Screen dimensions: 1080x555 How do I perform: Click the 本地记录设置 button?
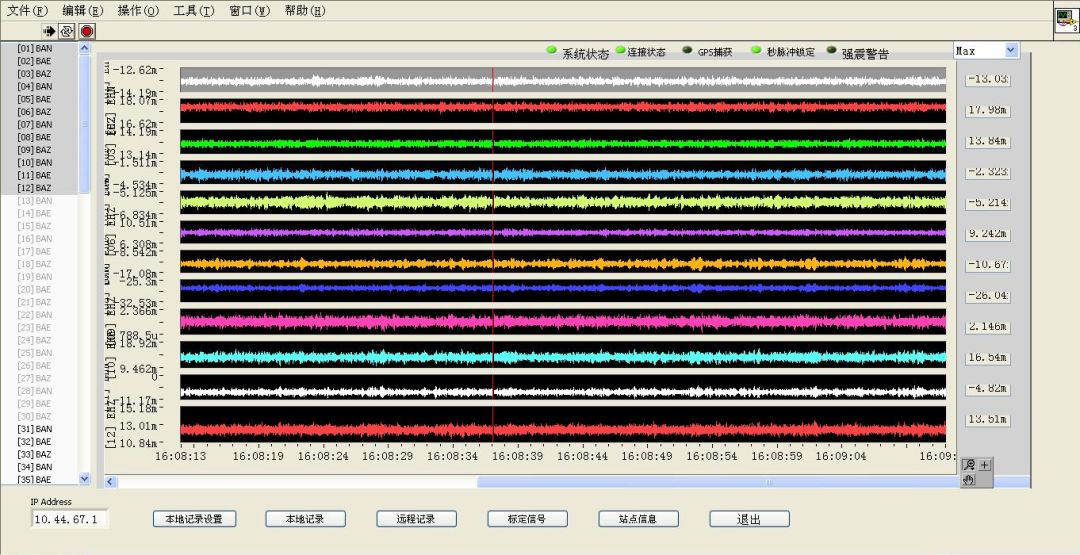[x=194, y=519]
